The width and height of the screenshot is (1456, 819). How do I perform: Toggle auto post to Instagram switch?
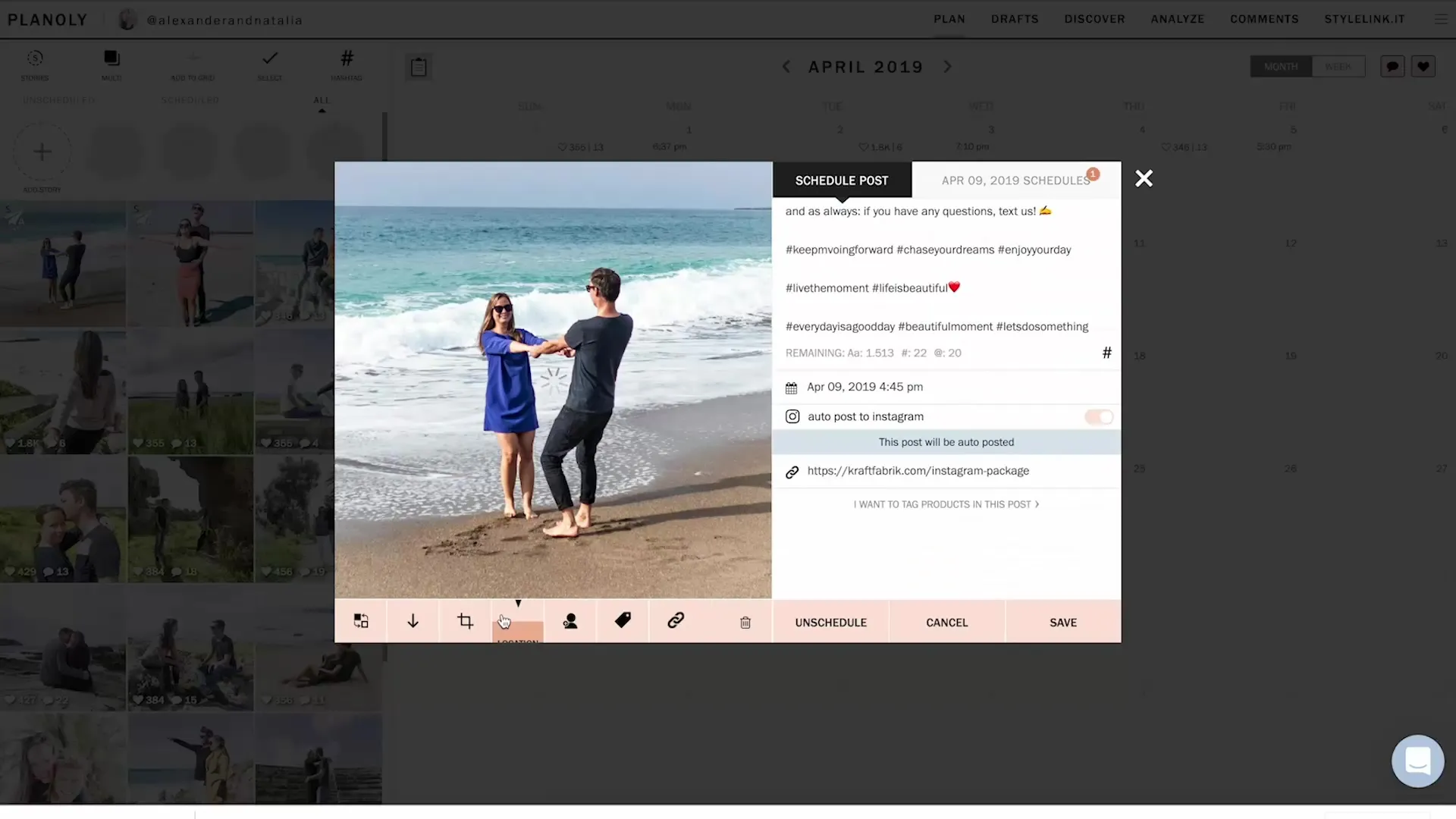point(1099,416)
